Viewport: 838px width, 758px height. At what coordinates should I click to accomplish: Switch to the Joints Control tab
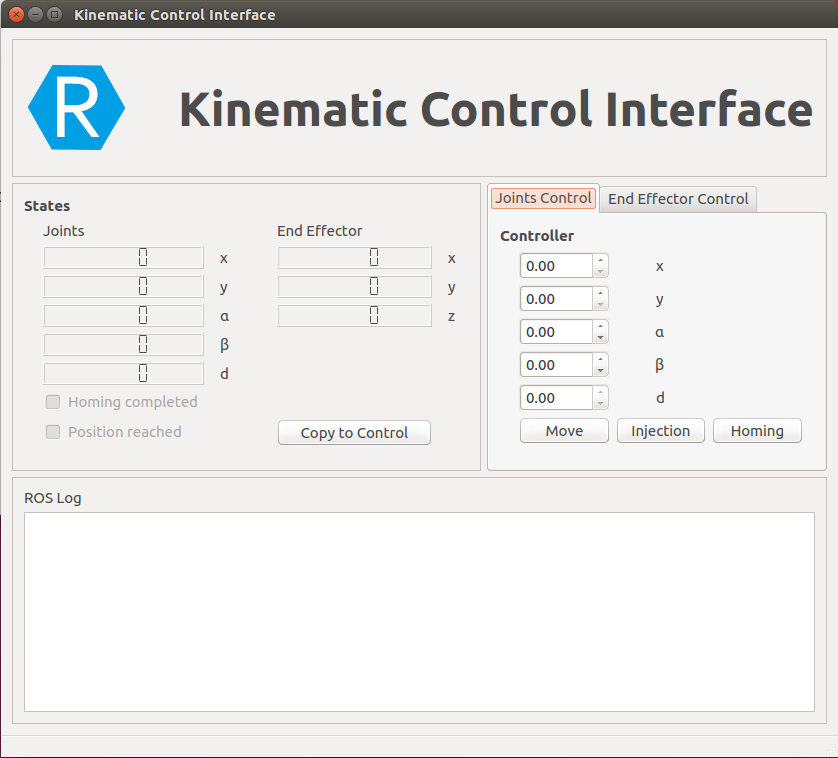point(544,198)
